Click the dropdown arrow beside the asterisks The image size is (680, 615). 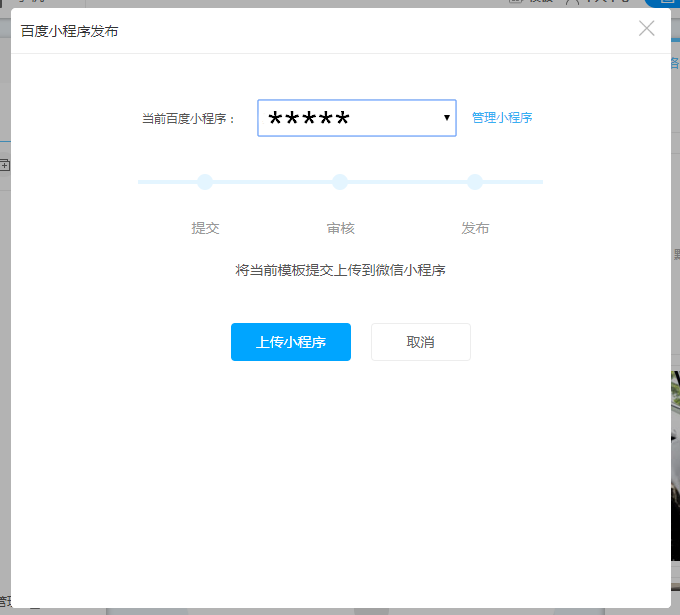(x=447, y=118)
